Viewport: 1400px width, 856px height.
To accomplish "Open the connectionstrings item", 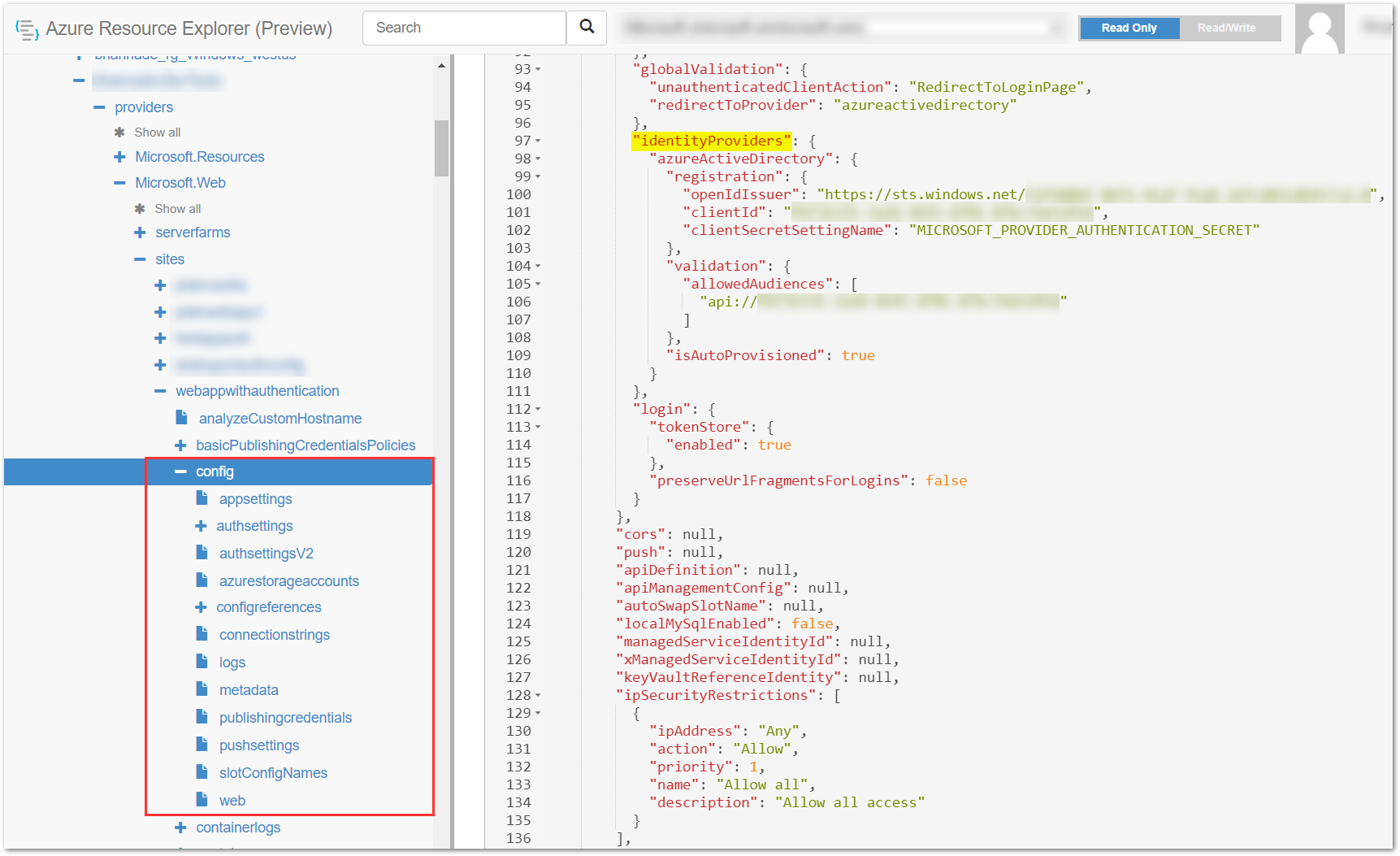I will (274, 635).
